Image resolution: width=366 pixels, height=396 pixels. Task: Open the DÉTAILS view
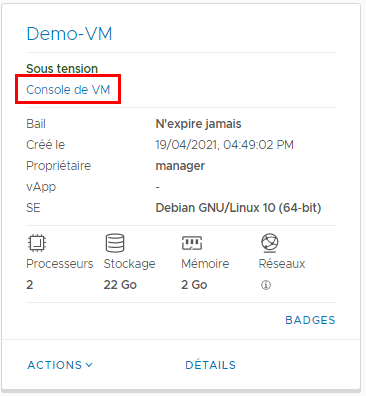pos(211,365)
